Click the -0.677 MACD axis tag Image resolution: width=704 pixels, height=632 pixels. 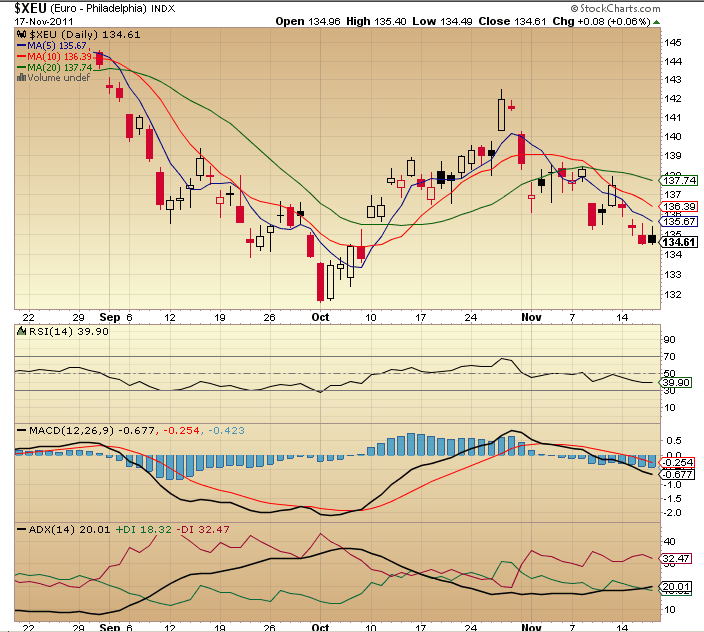point(677,474)
